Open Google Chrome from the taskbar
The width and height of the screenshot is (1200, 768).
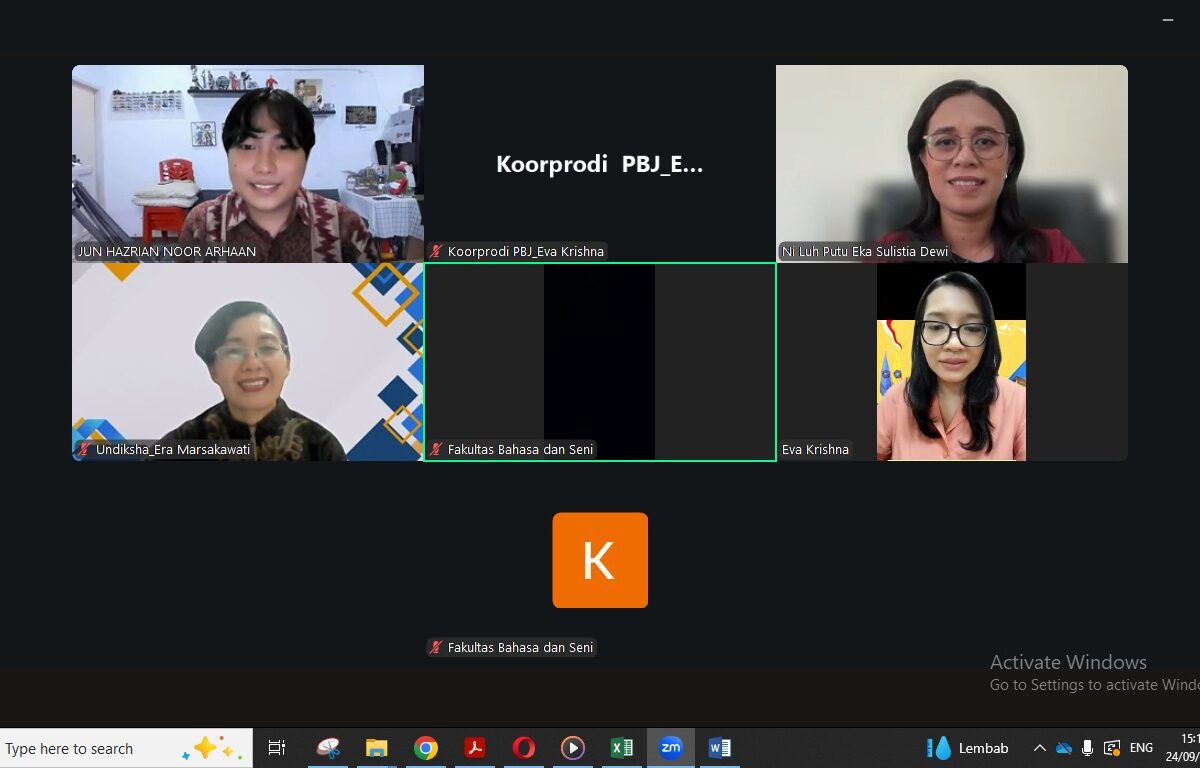(426, 748)
